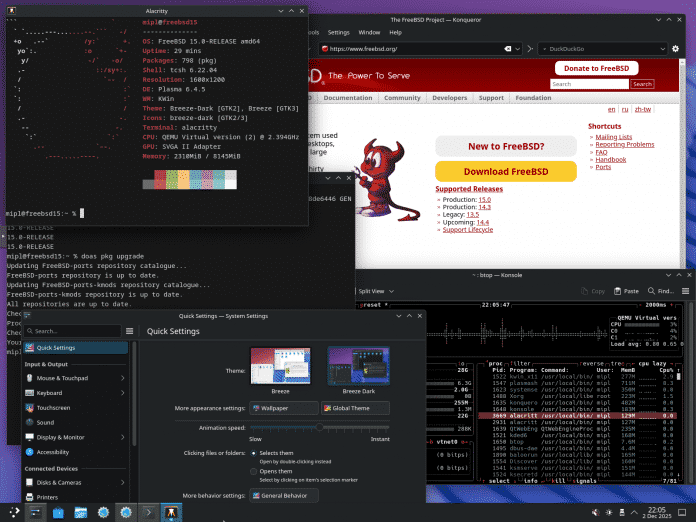Select Quick Settings in sidebar
The image size is (696, 522).
pyautogui.click(x=75, y=348)
